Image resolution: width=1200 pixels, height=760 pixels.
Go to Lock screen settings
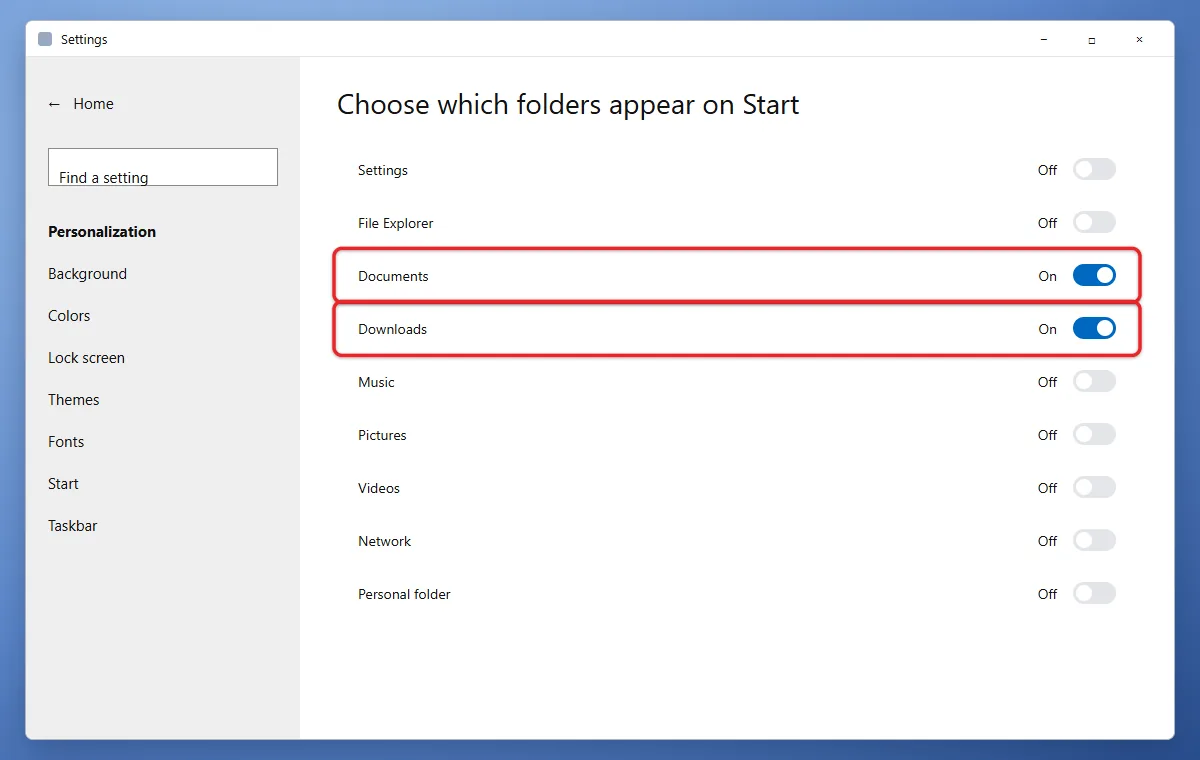(86, 358)
